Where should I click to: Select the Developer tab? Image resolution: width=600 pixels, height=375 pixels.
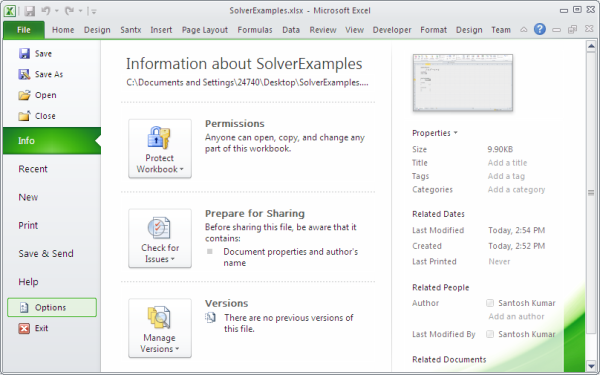click(x=392, y=30)
